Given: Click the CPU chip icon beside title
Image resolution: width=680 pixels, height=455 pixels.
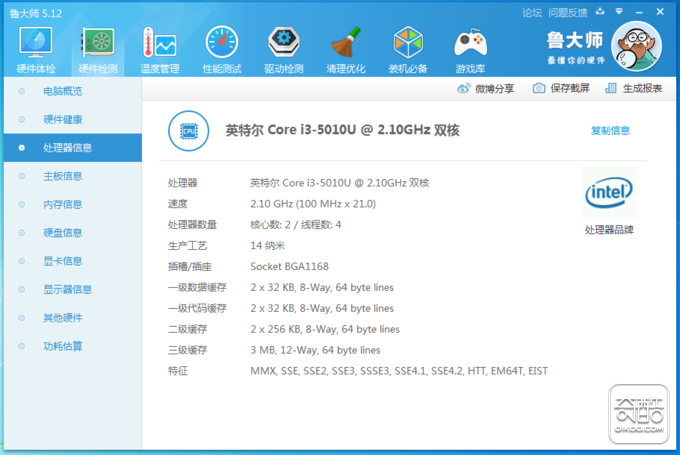Looking at the screenshot, I should click(x=188, y=131).
